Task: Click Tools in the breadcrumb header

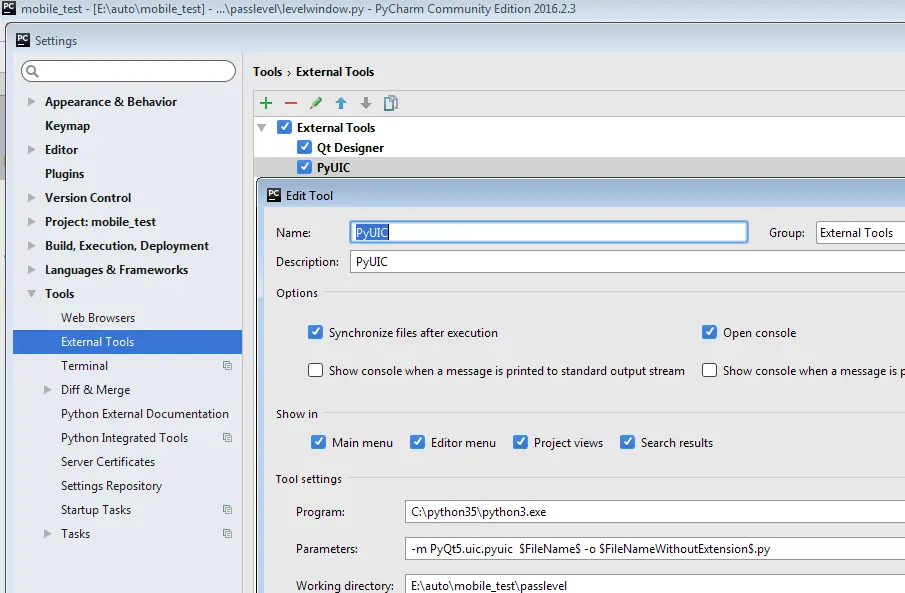Action: coord(268,72)
